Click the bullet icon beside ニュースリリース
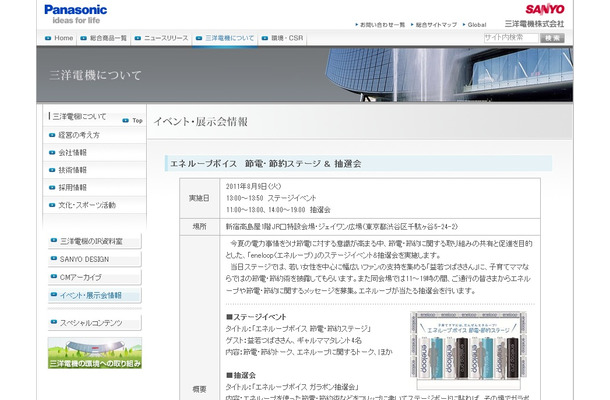The height and width of the screenshot is (400, 610). point(138,38)
